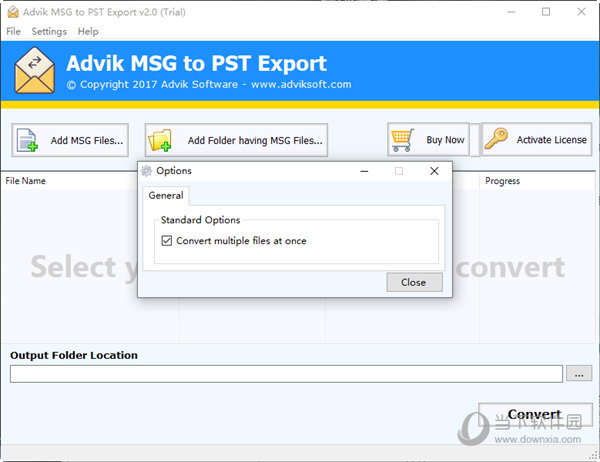
Task: Click the Add Folder yellow folder icon
Action: pos(160,140)
